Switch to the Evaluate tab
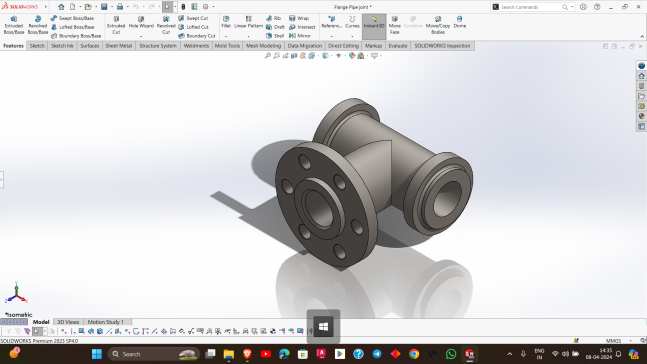 click(398, 46)
